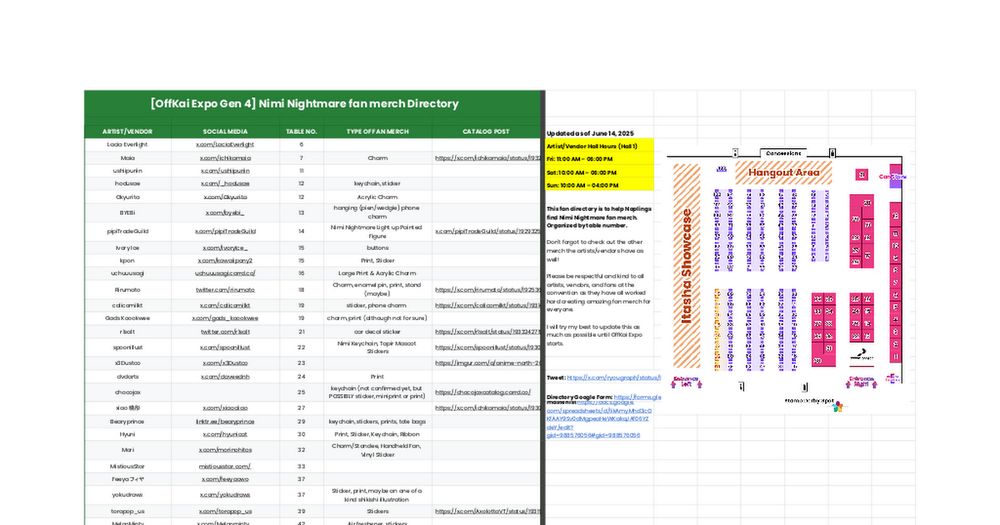Screen dimensions: 1000x525
Task: Select the directory title header cell
Action: (x=313, y=104)
